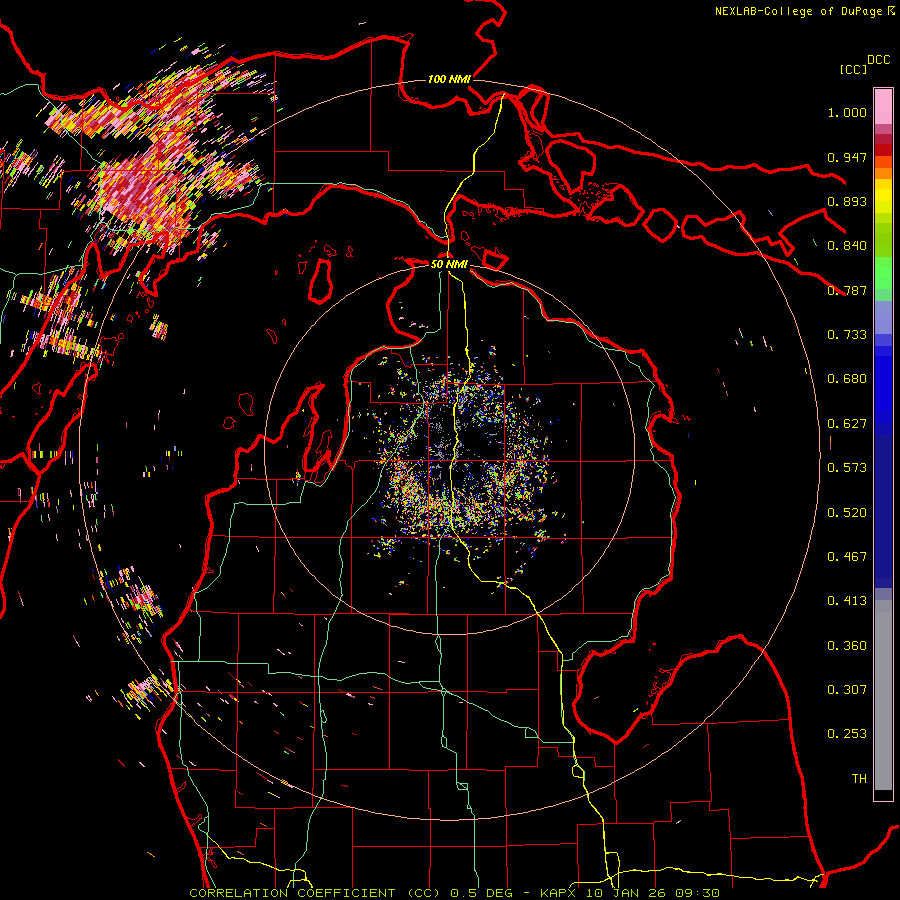Click the 100 NMI range ring label

(449, 79)
